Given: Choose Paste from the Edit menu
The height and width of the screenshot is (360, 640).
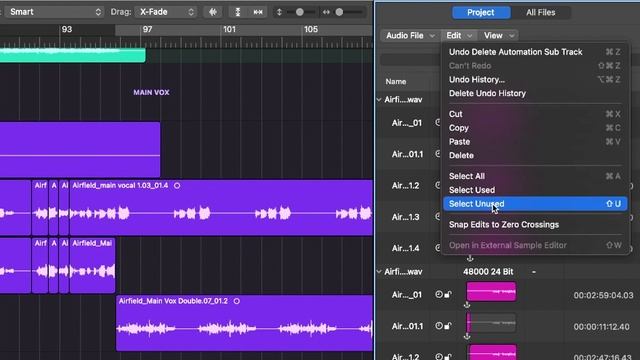Looking at the screenshot, I should pyautogui.click(x=535, y=142).
